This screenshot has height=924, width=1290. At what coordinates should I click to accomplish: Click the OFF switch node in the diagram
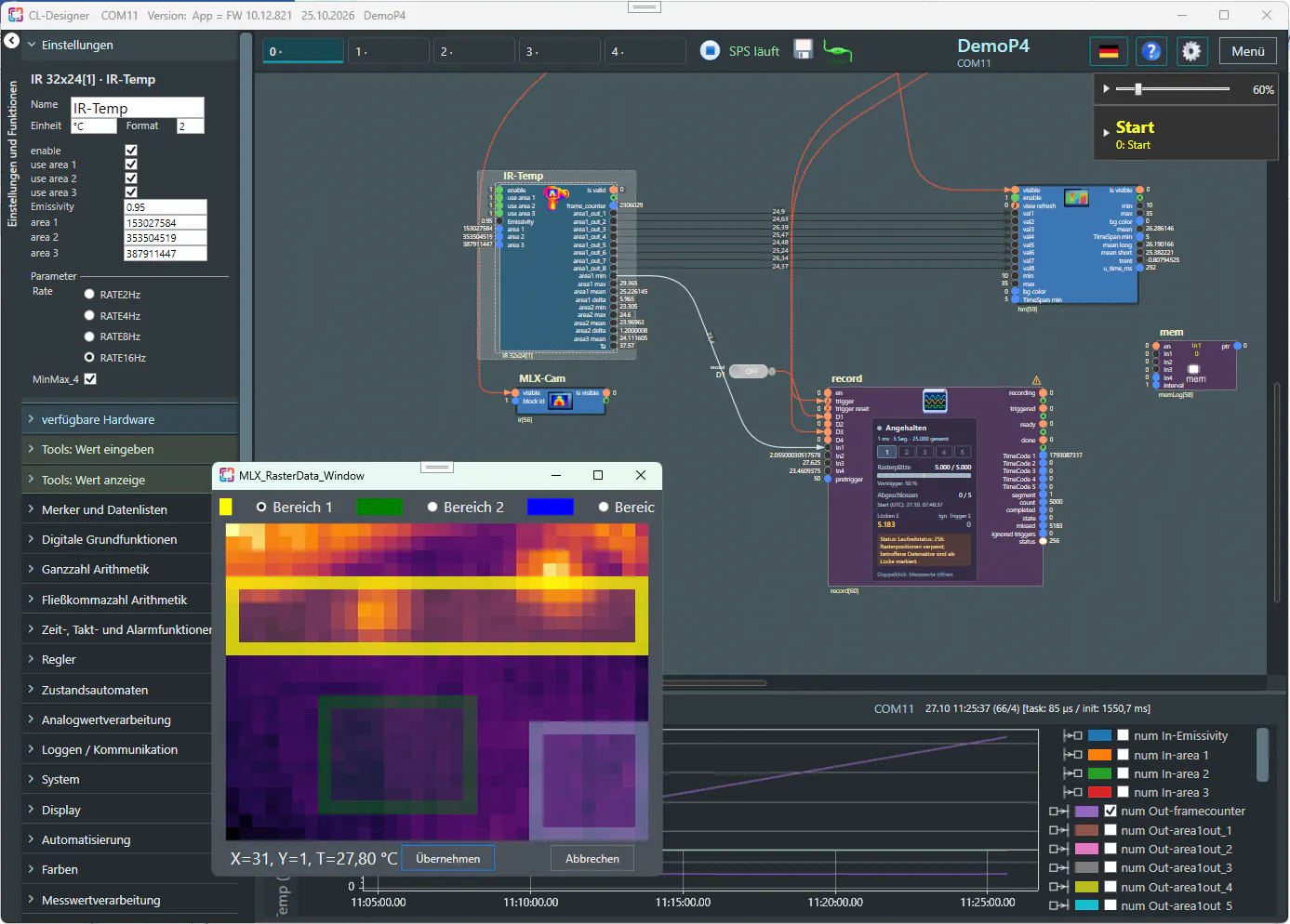click(751, 372)
